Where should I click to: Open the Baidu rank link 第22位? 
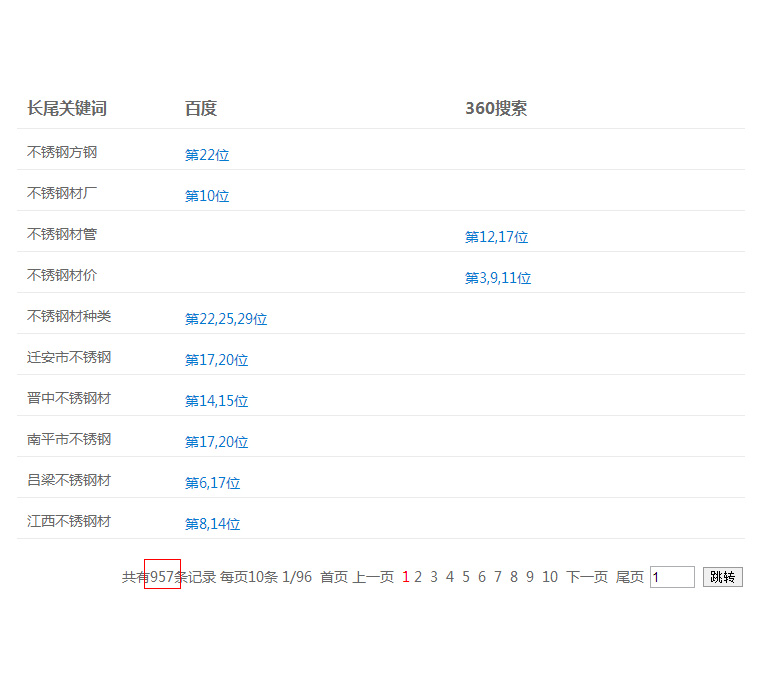tap(207, 155)
